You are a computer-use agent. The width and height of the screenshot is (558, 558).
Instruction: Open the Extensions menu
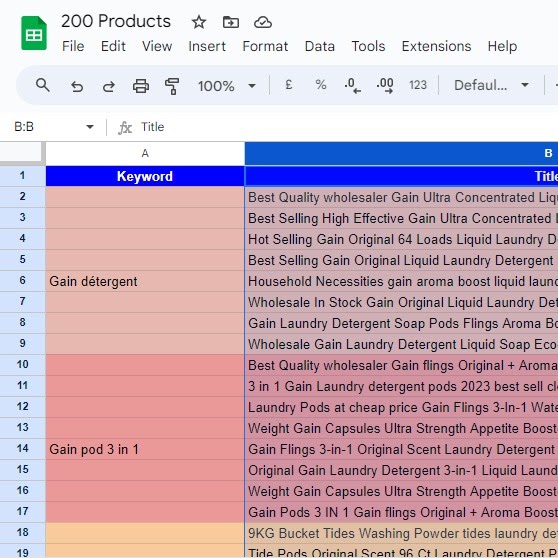click(436, 46)
